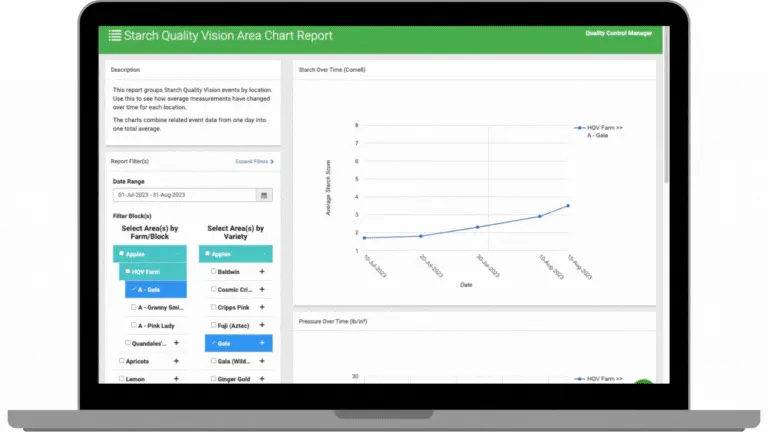768x432 pixels.
Task: Click the plus icon next to Lemon
Action: tap(176, 379)
